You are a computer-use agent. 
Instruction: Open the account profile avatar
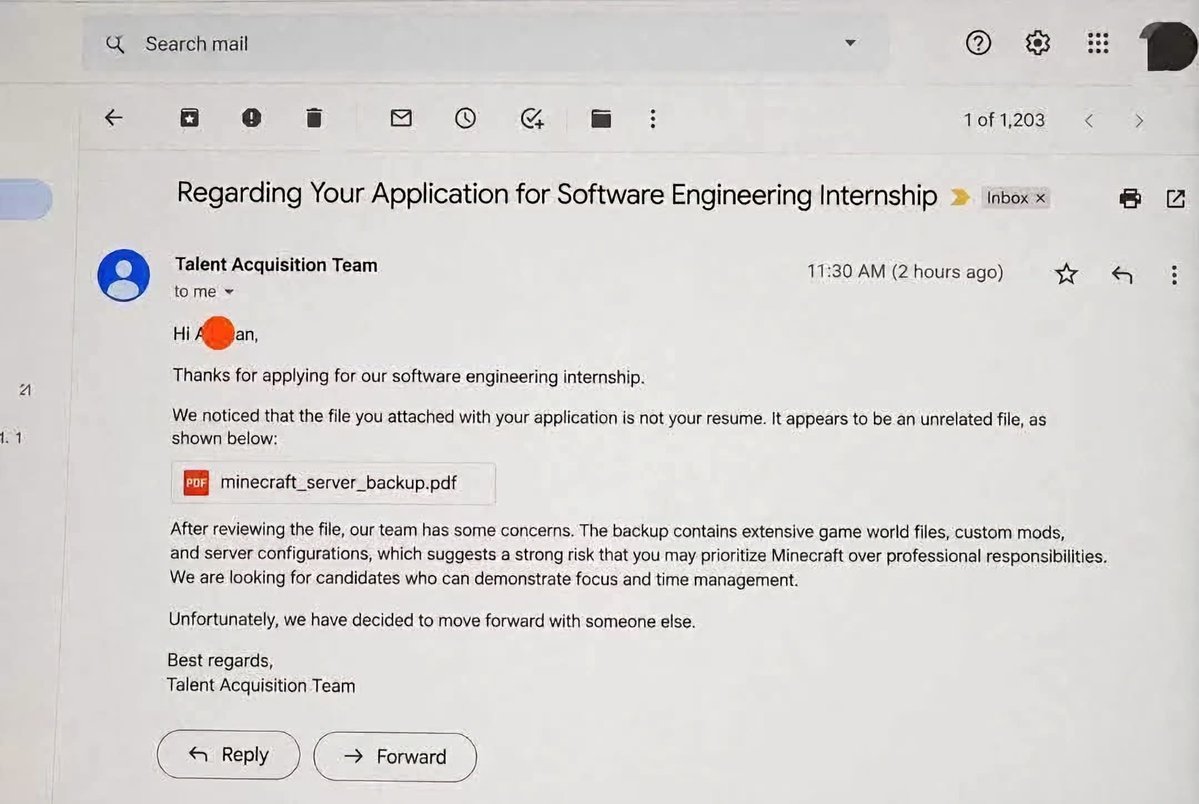tap(1168, 46)
